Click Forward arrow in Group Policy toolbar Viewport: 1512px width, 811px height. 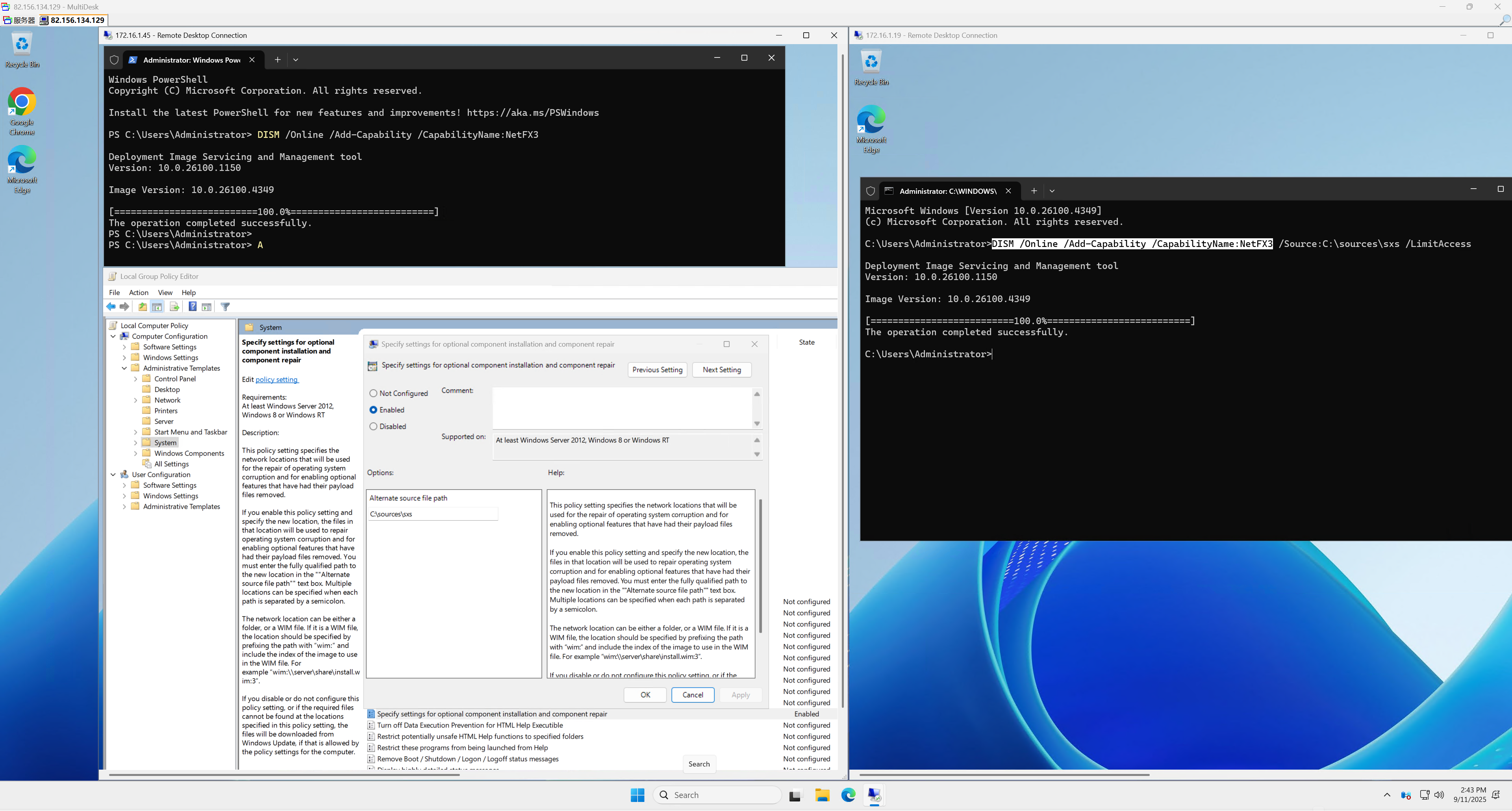point(124,306)
